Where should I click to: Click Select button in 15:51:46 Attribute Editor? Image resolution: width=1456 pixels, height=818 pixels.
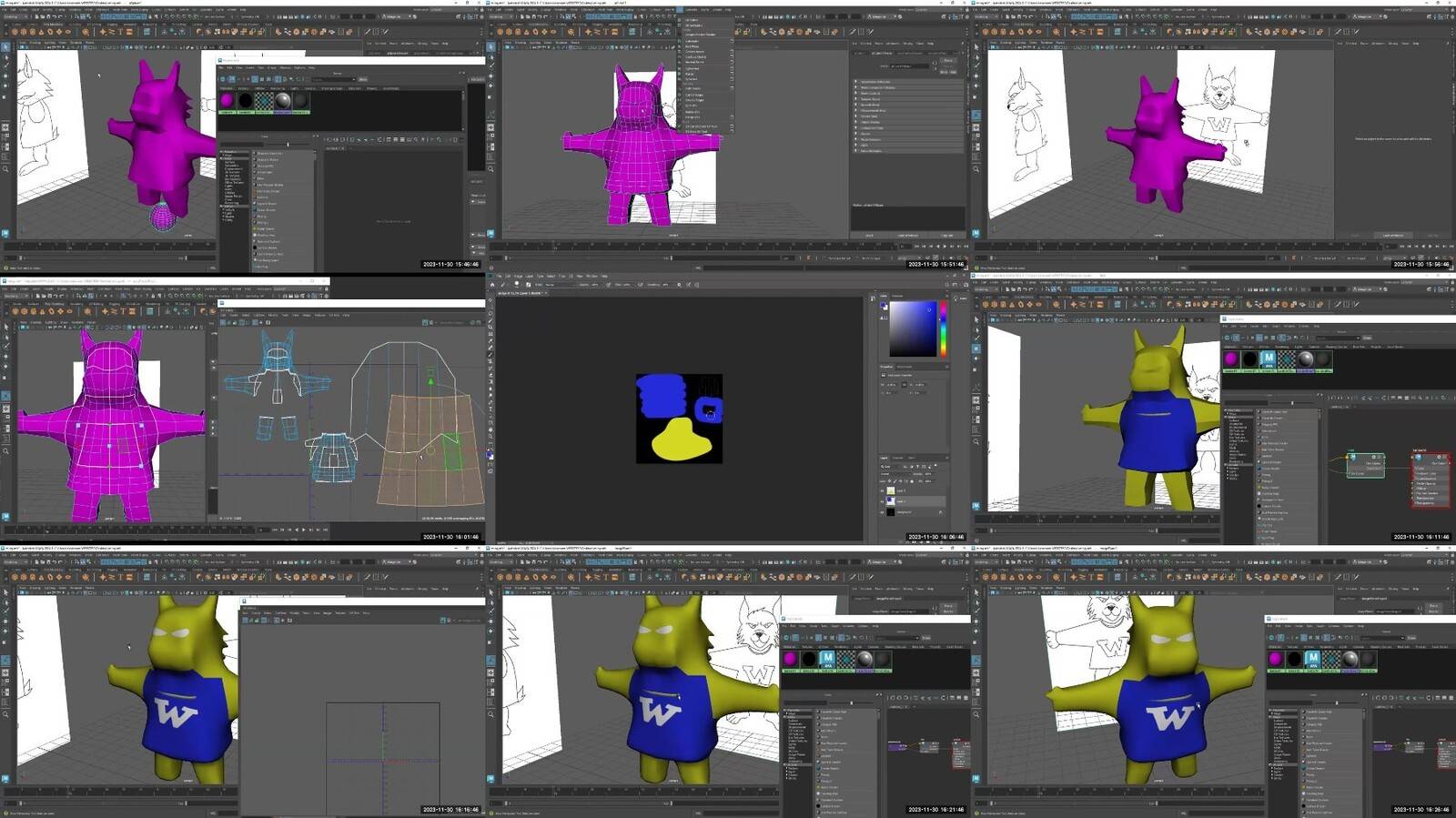coord(869,236)
